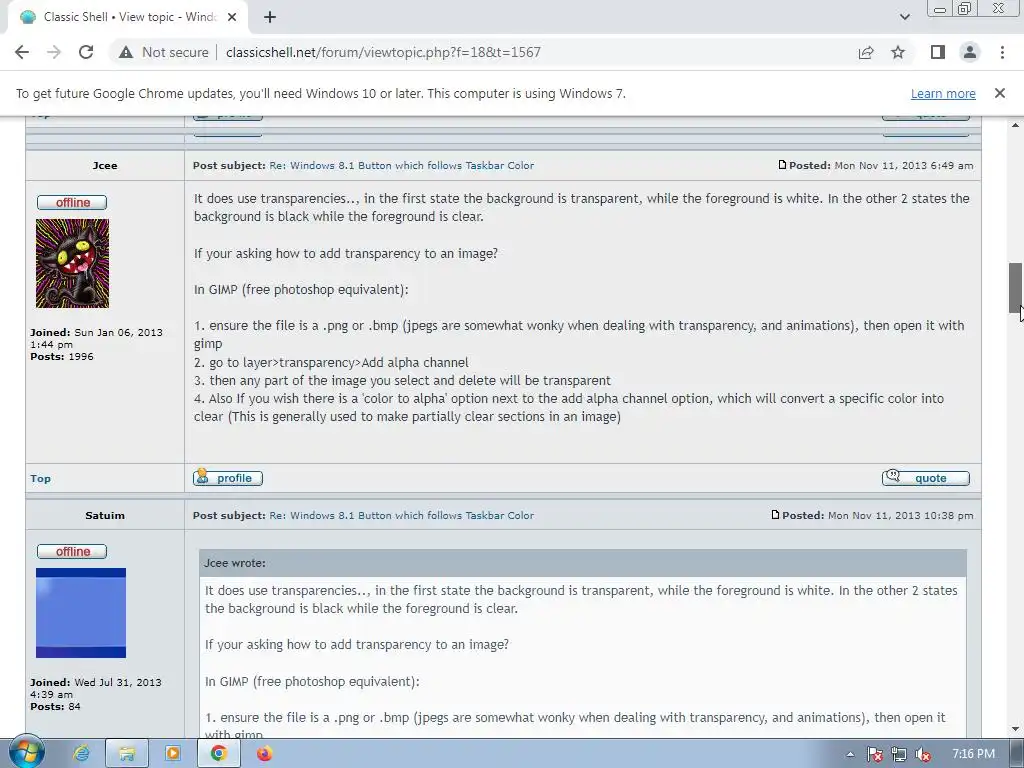The height and width of the screenshot is (768, 1024).
Task: Go back with the browser back arrow
Action: click(22, 52)
